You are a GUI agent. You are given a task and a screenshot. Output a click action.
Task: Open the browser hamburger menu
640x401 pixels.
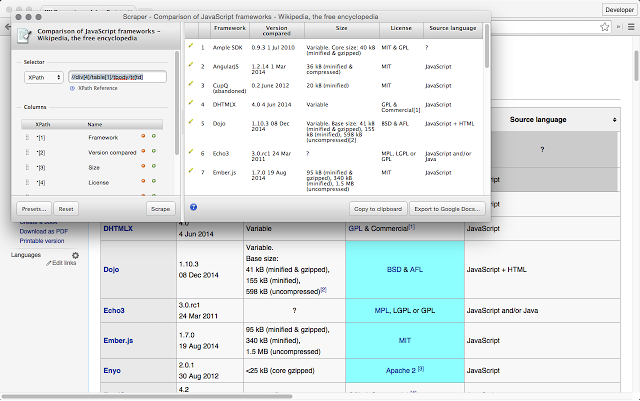pyautogui.click(x=631, y=27)
